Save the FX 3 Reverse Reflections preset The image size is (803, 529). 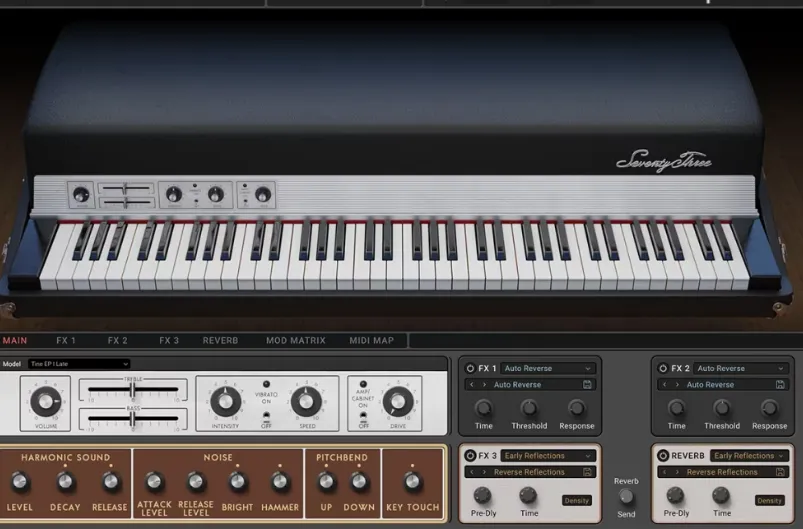click(x=587, y=472)
